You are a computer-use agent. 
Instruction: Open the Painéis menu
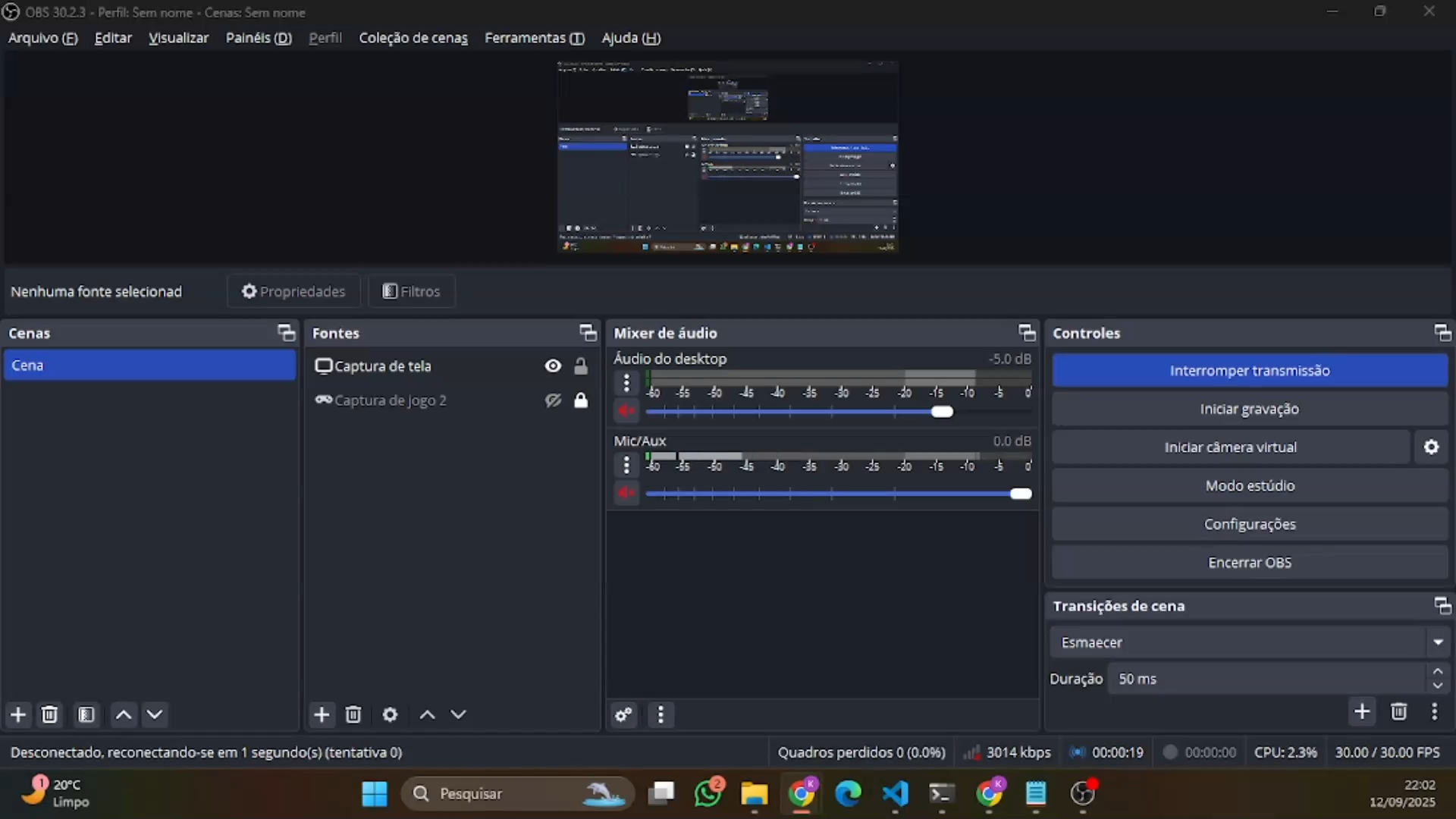pyautogui.click(x=259, y=38)
